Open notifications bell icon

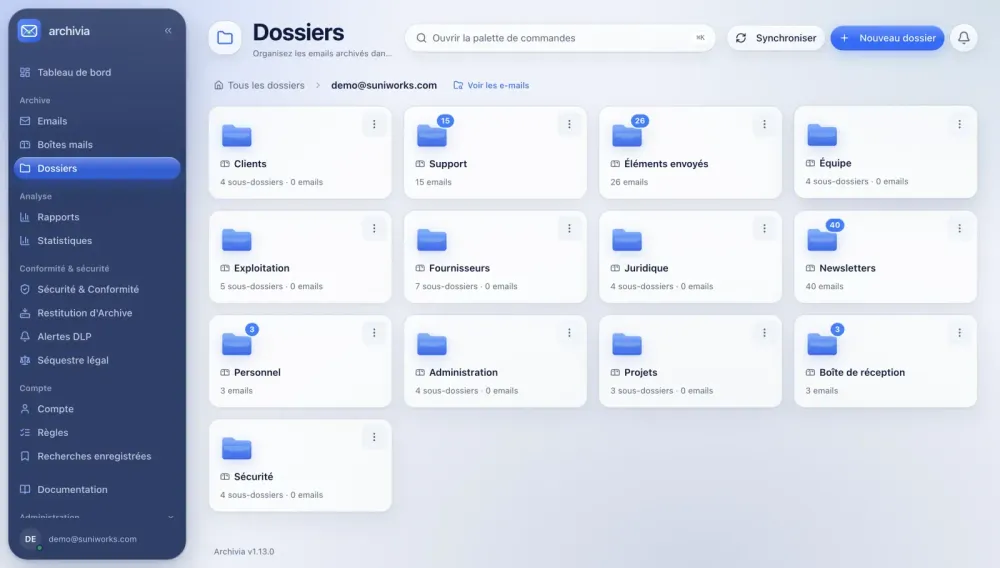pos(964,38)
